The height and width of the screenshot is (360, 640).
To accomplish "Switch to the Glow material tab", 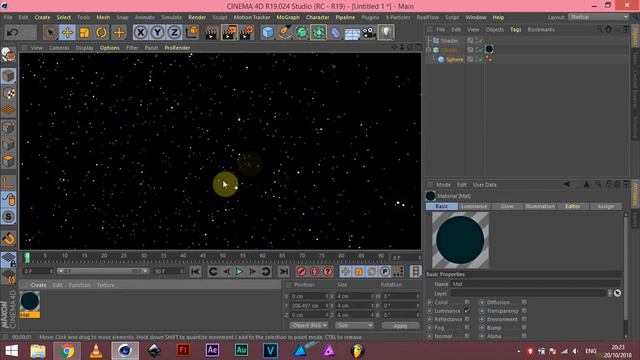I will pyautogui.click(x=507, y=207).
